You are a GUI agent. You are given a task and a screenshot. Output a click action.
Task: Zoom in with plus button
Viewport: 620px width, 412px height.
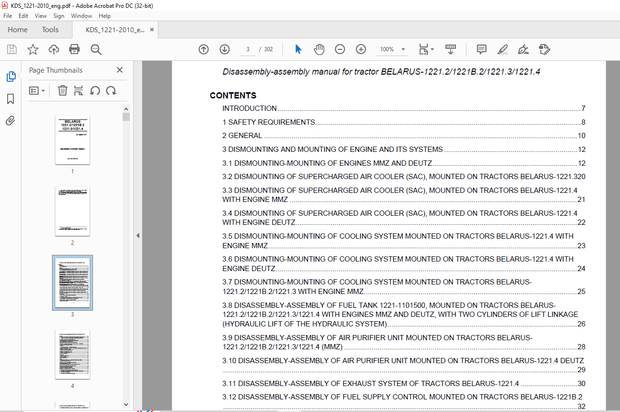click(361, 49)
